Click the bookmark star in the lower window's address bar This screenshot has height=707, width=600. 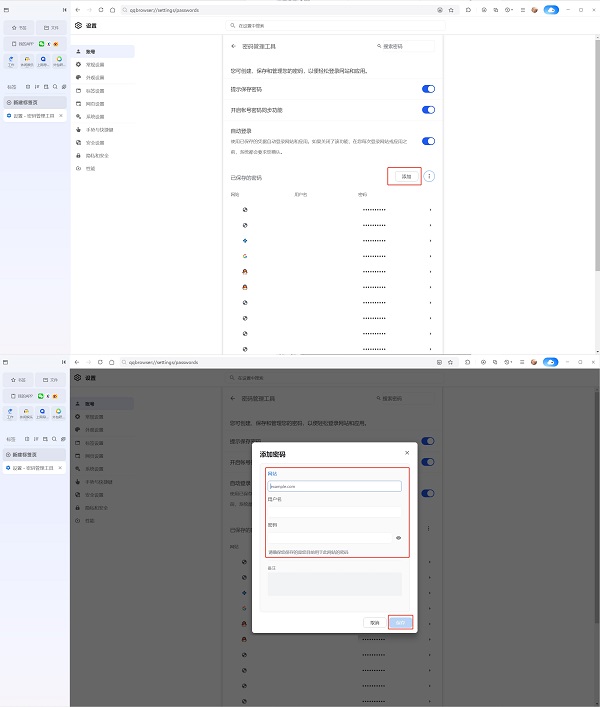[450, 362]
